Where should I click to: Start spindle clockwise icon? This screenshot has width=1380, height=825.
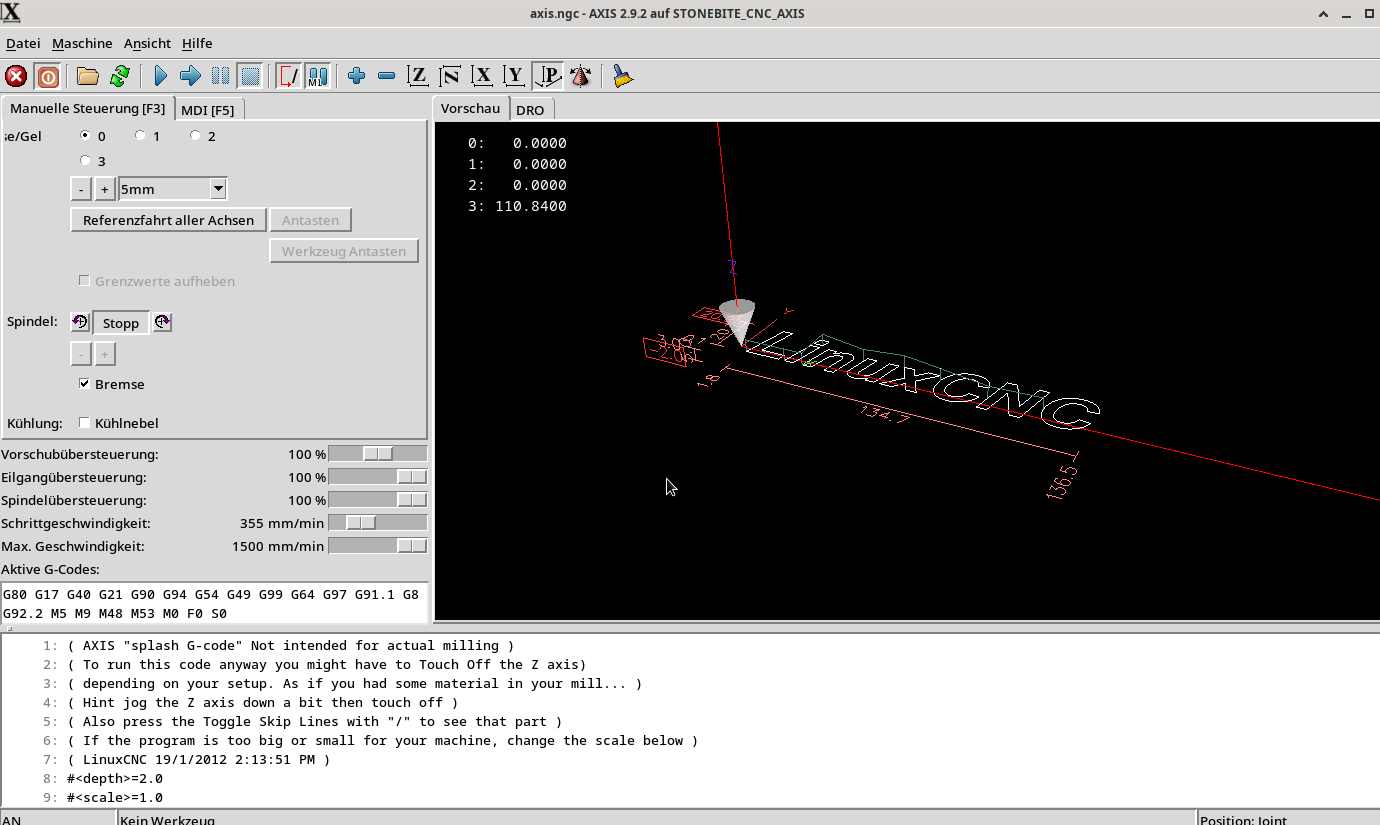click(x=162, y=322)
